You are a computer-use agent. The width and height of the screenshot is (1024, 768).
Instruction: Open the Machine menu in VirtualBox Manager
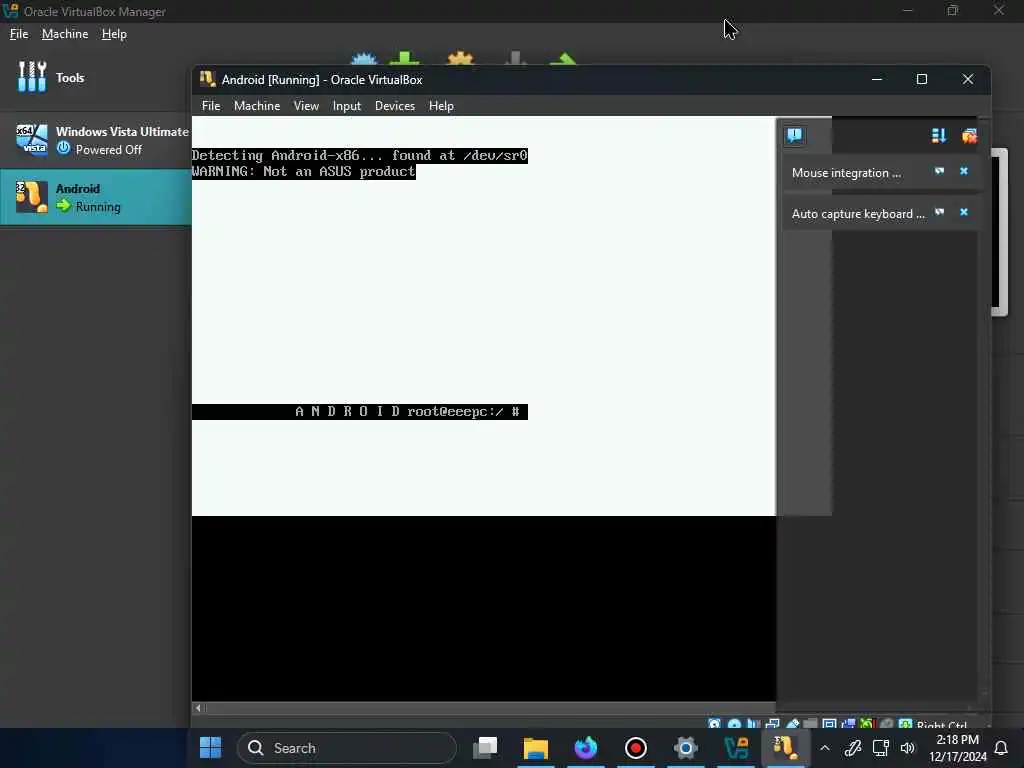point(65,34)
